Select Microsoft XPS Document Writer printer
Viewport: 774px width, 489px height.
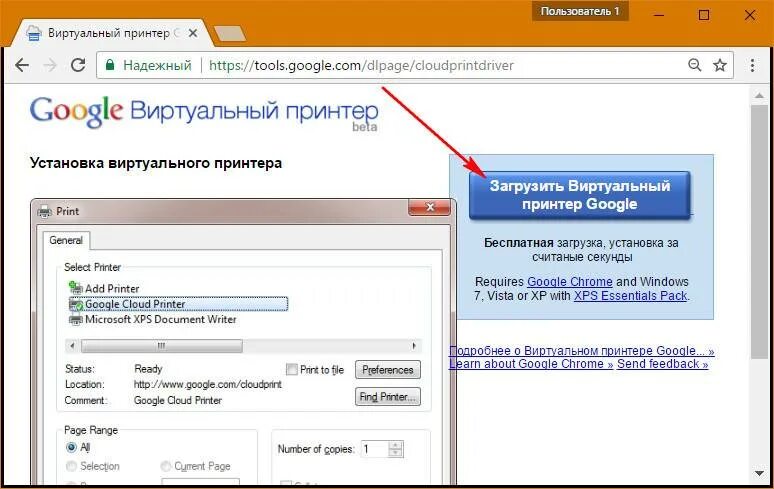[153, 319]
